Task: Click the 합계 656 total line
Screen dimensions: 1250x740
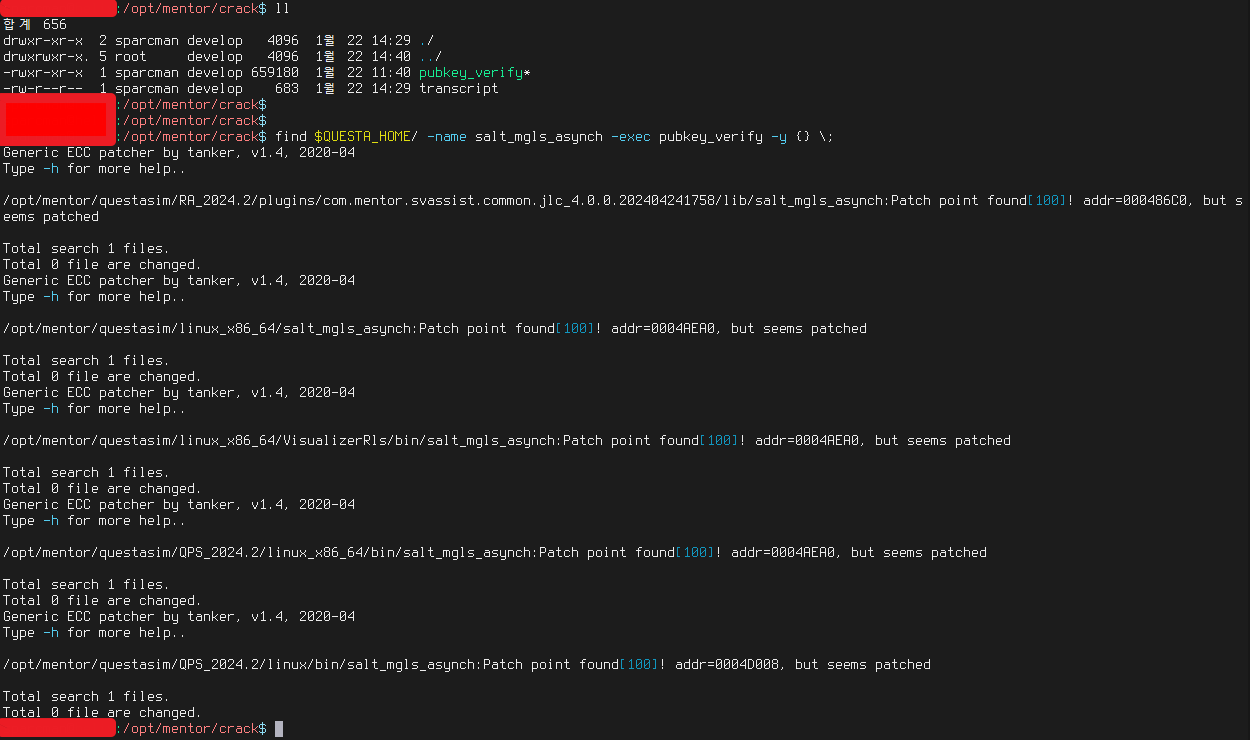Action: pyautogui.click(x=34, y=25)
